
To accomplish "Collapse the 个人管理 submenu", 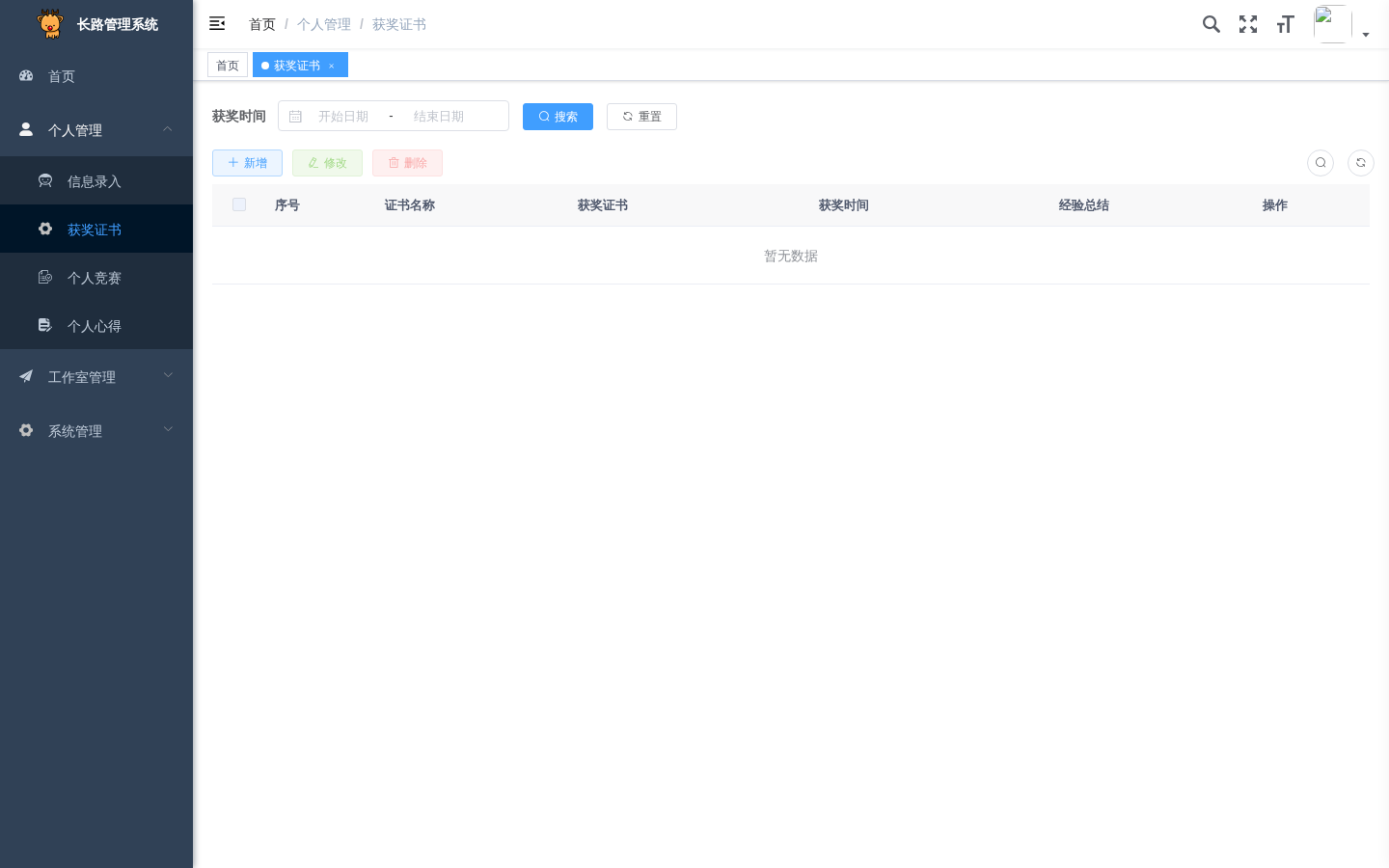I will (96, 129).
